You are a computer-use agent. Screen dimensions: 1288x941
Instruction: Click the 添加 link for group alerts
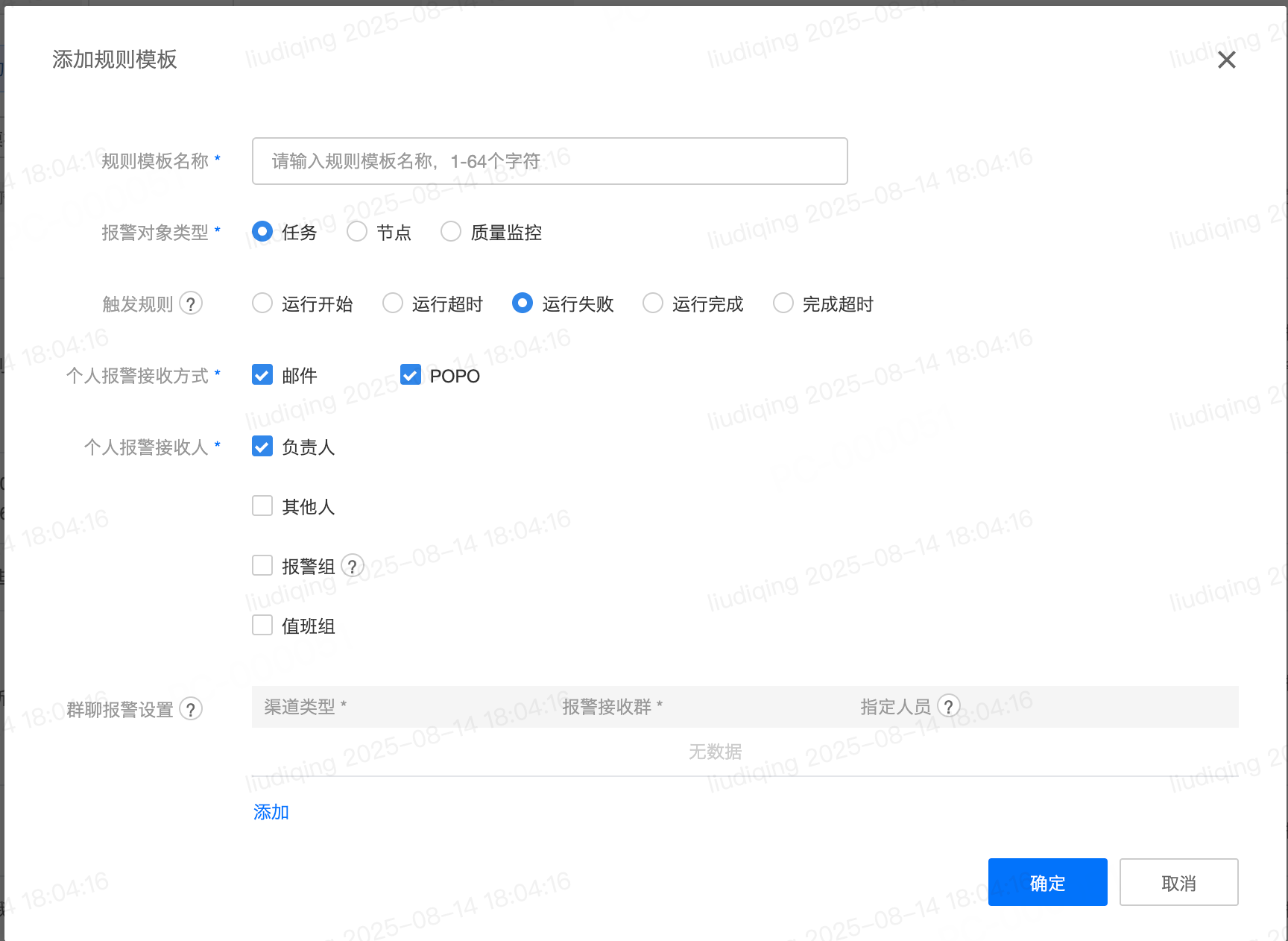[x=271, y=812]
